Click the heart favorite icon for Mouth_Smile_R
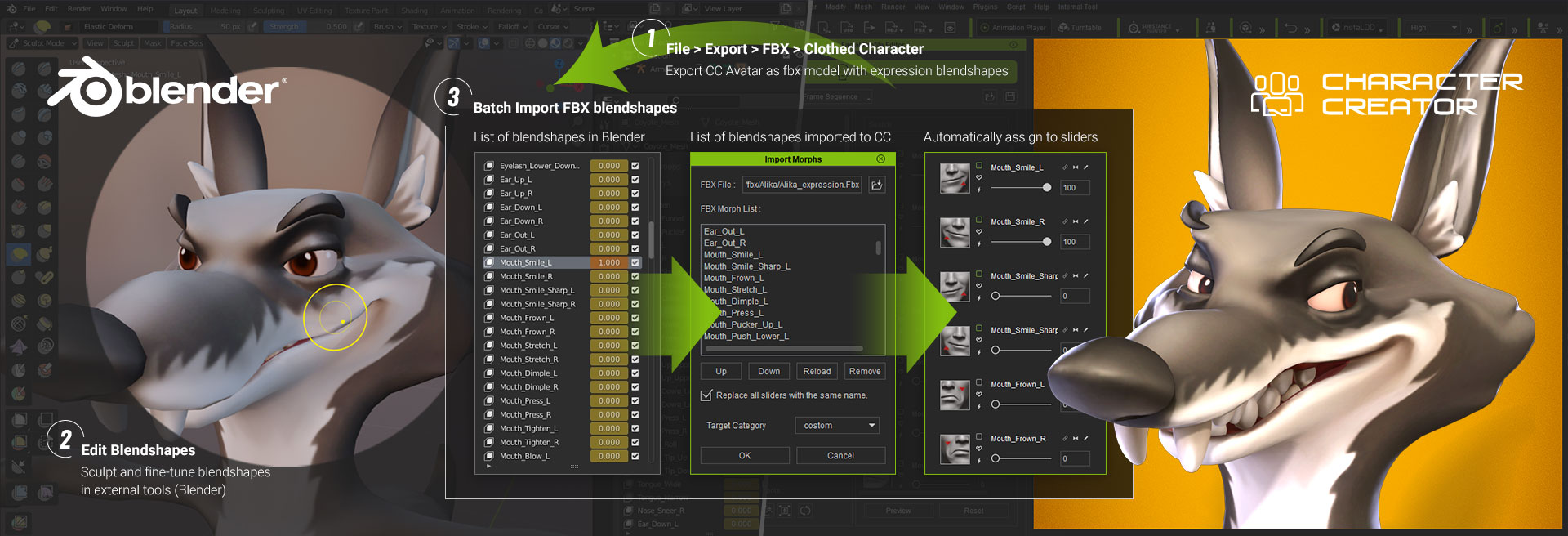This screenshot has height=536, width=1568. tap(978, 231)
